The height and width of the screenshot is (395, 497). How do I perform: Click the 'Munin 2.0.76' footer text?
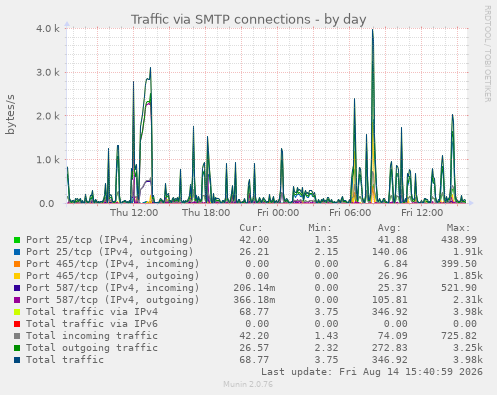click(248, 384)
